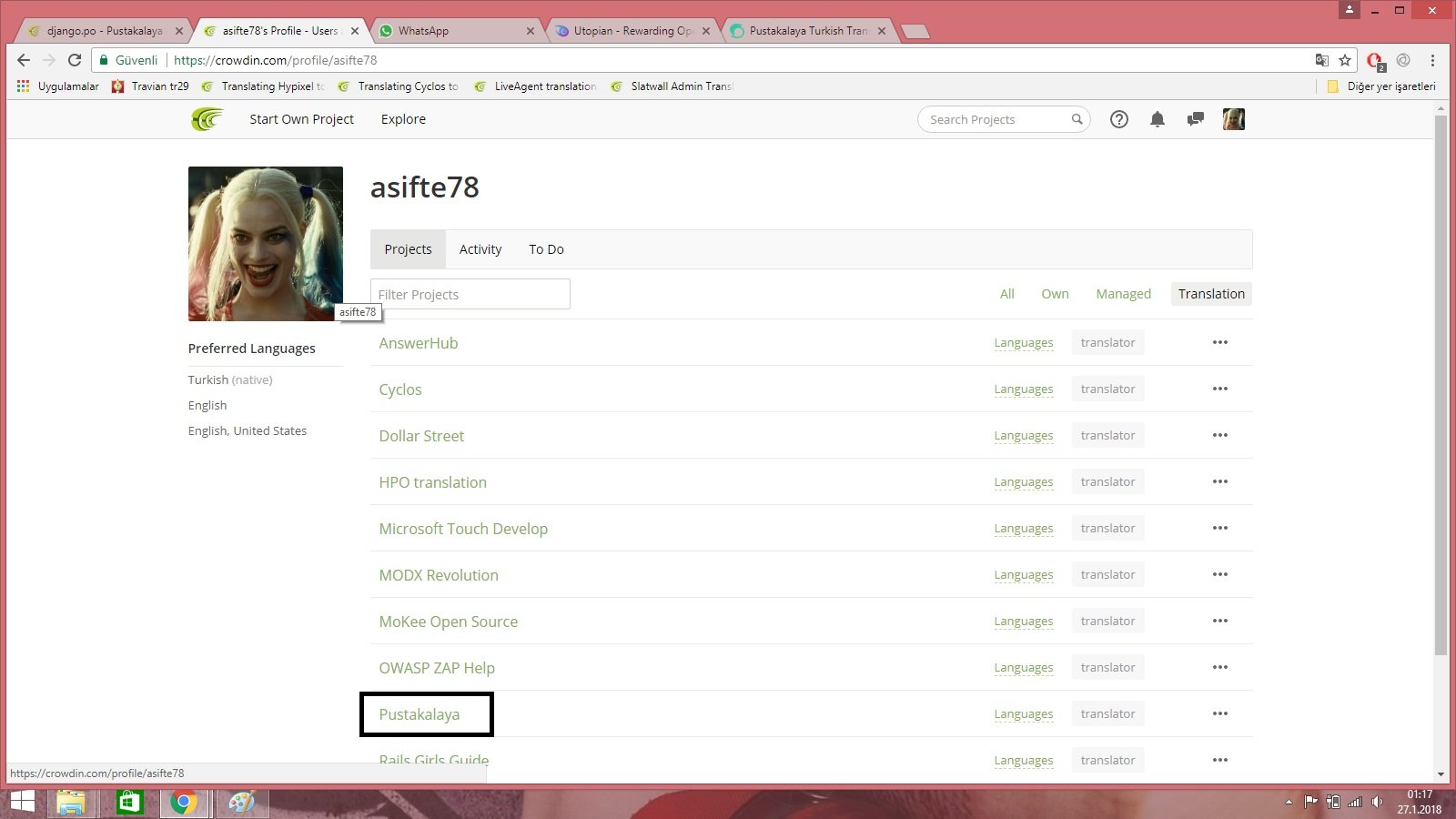Open the user avatar menu in header
The width and height of the screenshot is (1456, 819).
[1234, 119]
